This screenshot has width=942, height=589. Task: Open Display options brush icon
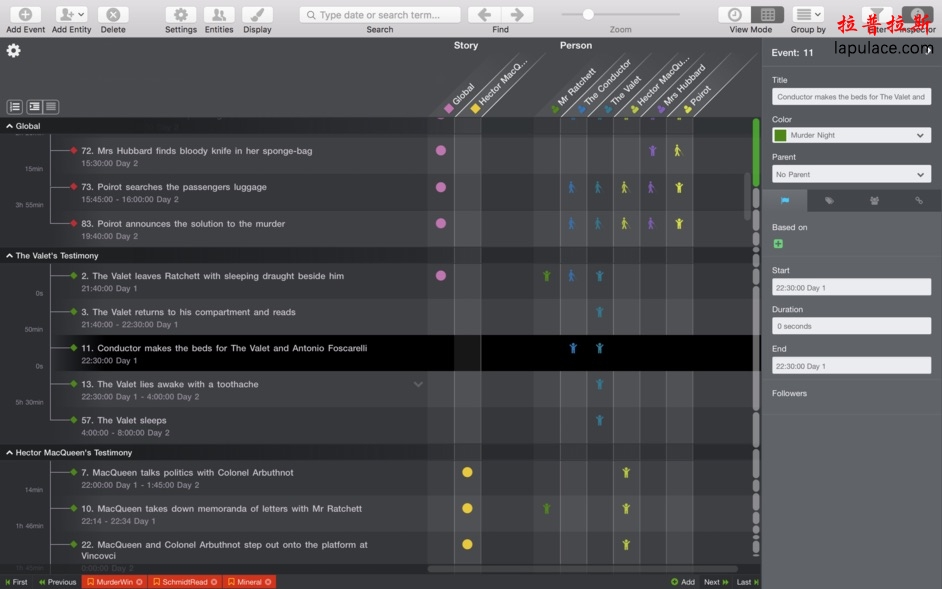[x=257, y=15]
